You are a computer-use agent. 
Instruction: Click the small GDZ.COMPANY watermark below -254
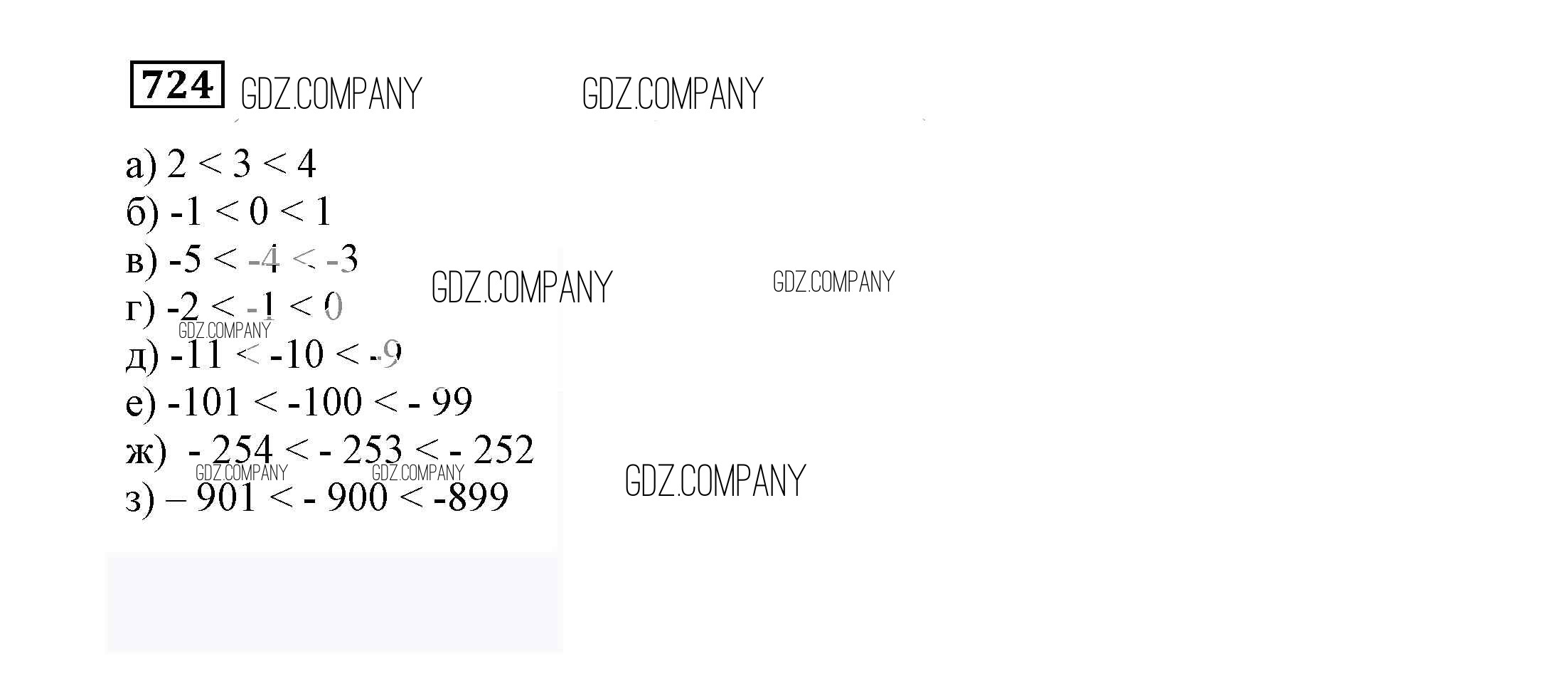coord(241,473)
